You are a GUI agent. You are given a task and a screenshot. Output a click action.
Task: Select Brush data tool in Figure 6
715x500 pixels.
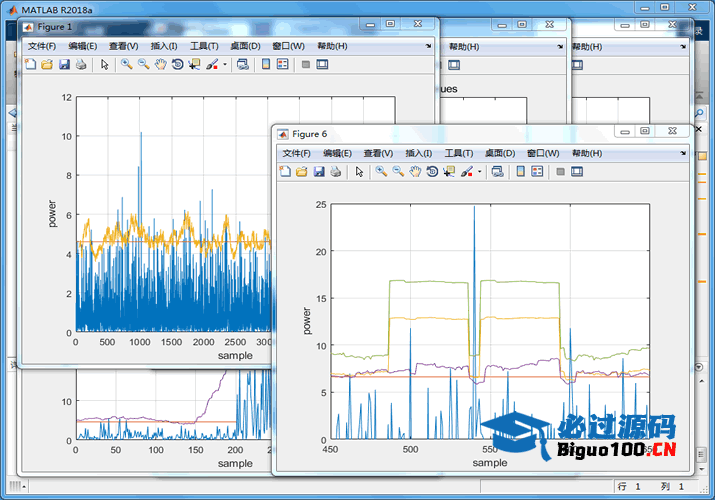pyautogui.click(x=467, y=171)
